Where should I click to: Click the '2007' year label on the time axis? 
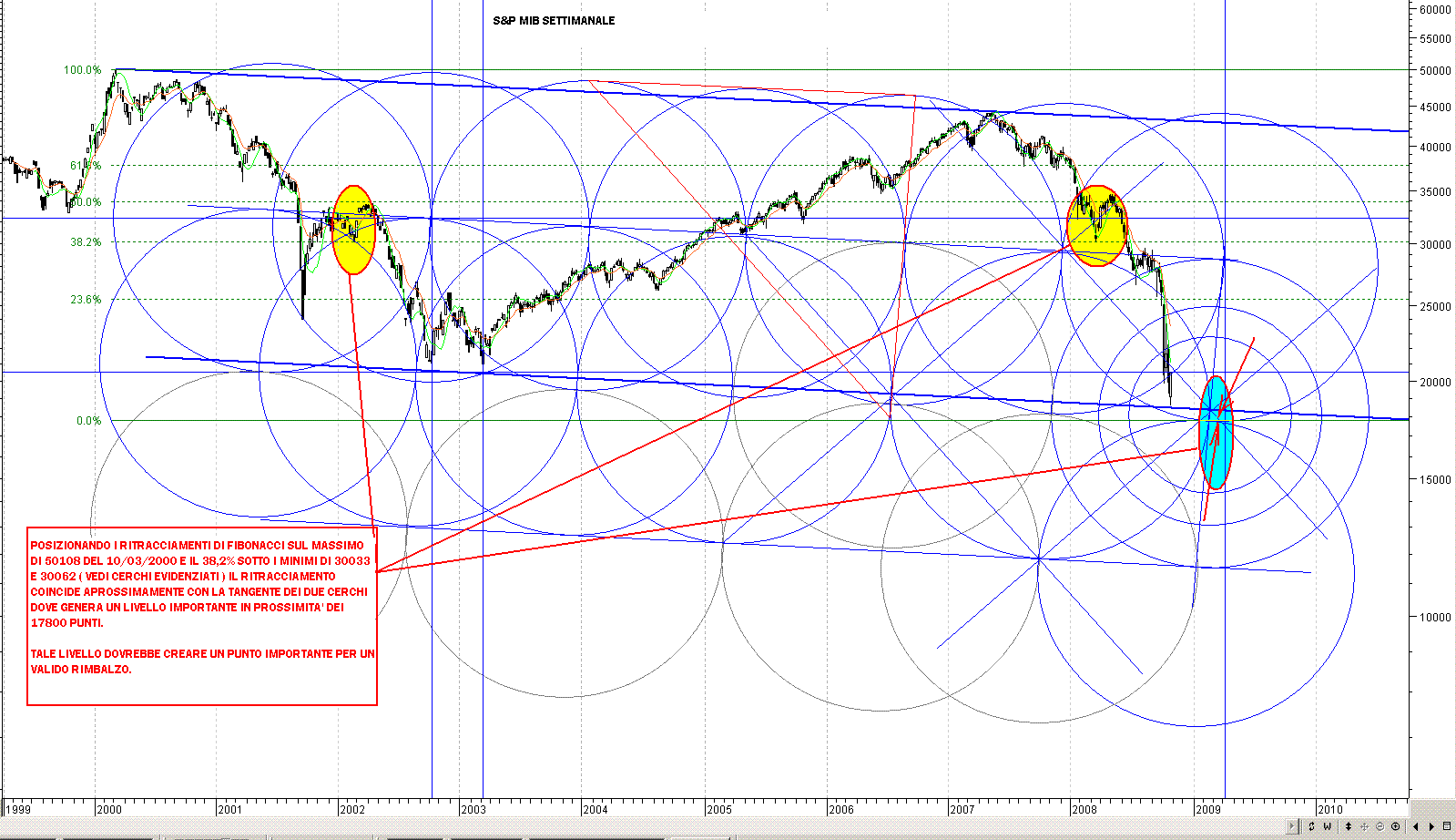tap(962, 809)
